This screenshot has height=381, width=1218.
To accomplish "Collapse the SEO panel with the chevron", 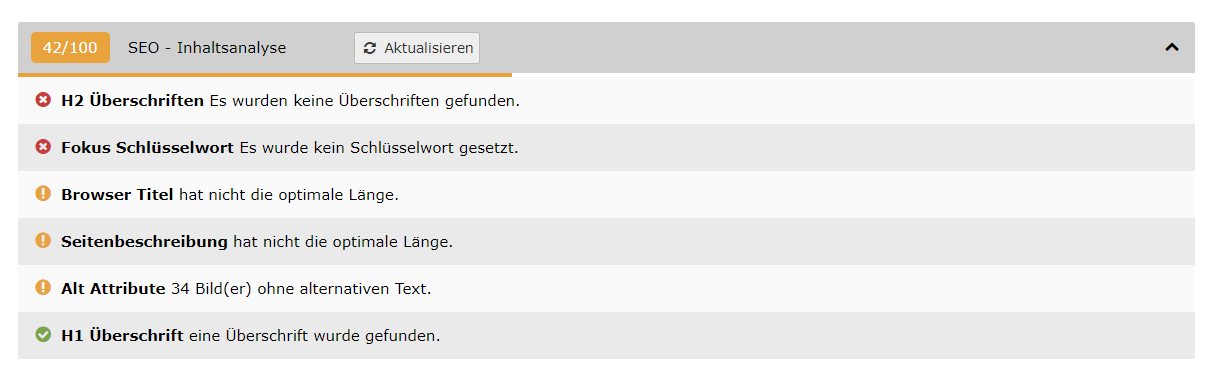I will [1172, 47].
